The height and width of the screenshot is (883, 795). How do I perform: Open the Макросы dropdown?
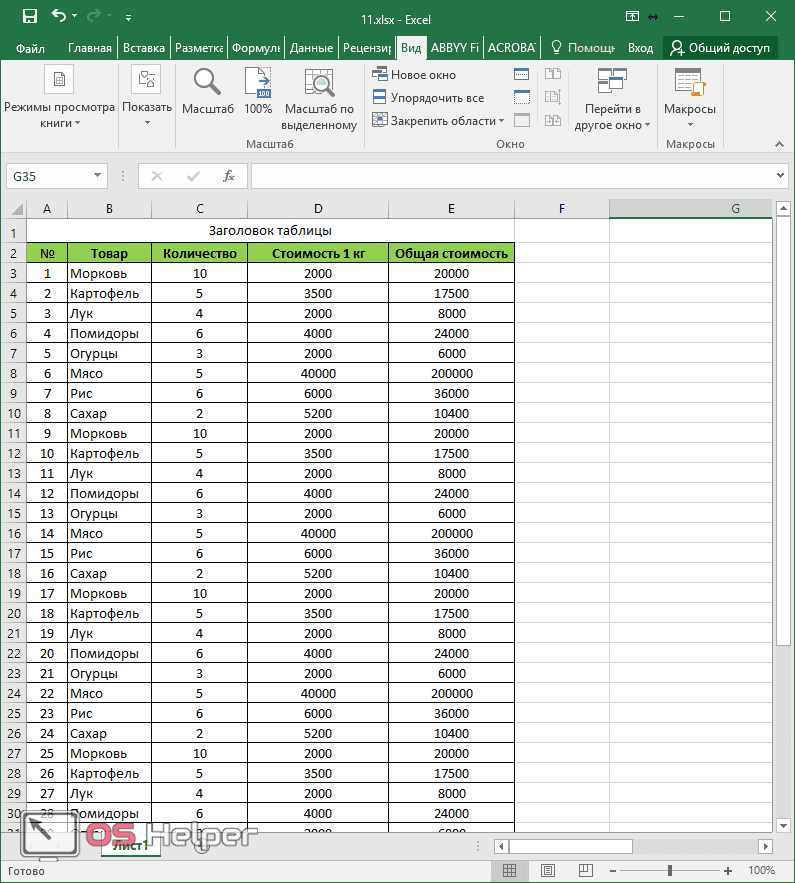690,97
